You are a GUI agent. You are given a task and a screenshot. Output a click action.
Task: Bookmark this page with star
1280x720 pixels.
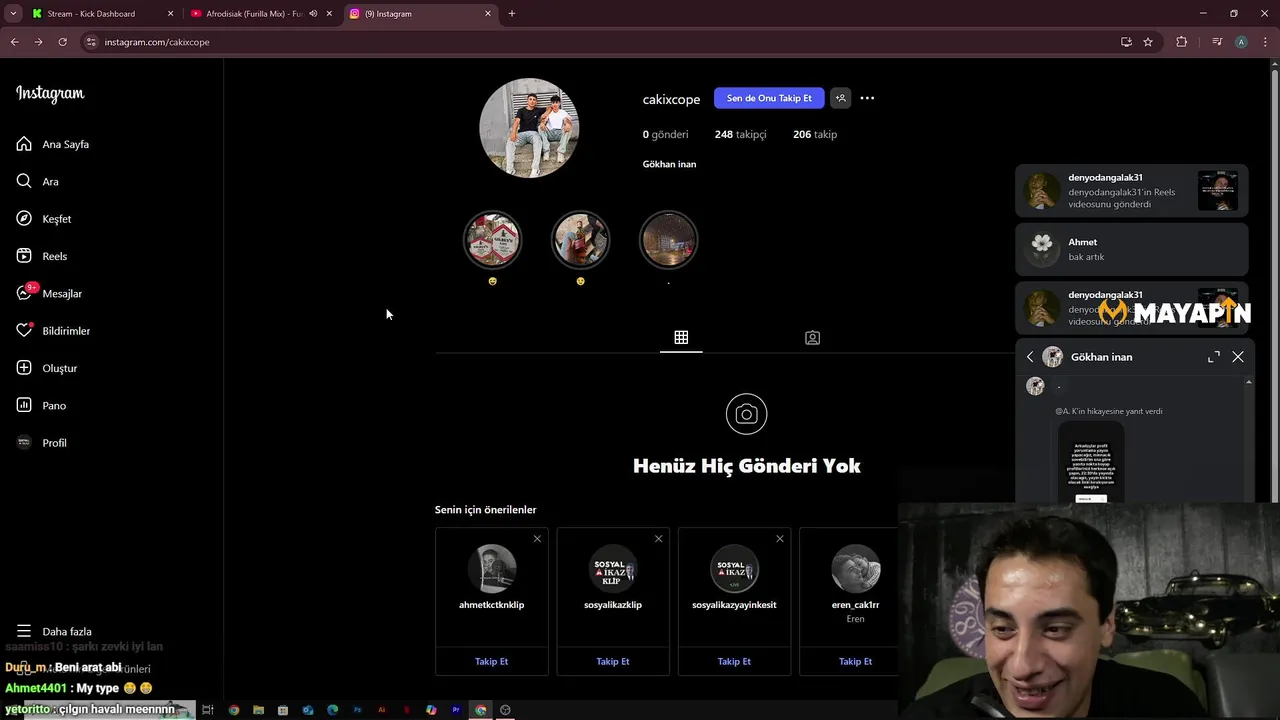pos(1148,42)
